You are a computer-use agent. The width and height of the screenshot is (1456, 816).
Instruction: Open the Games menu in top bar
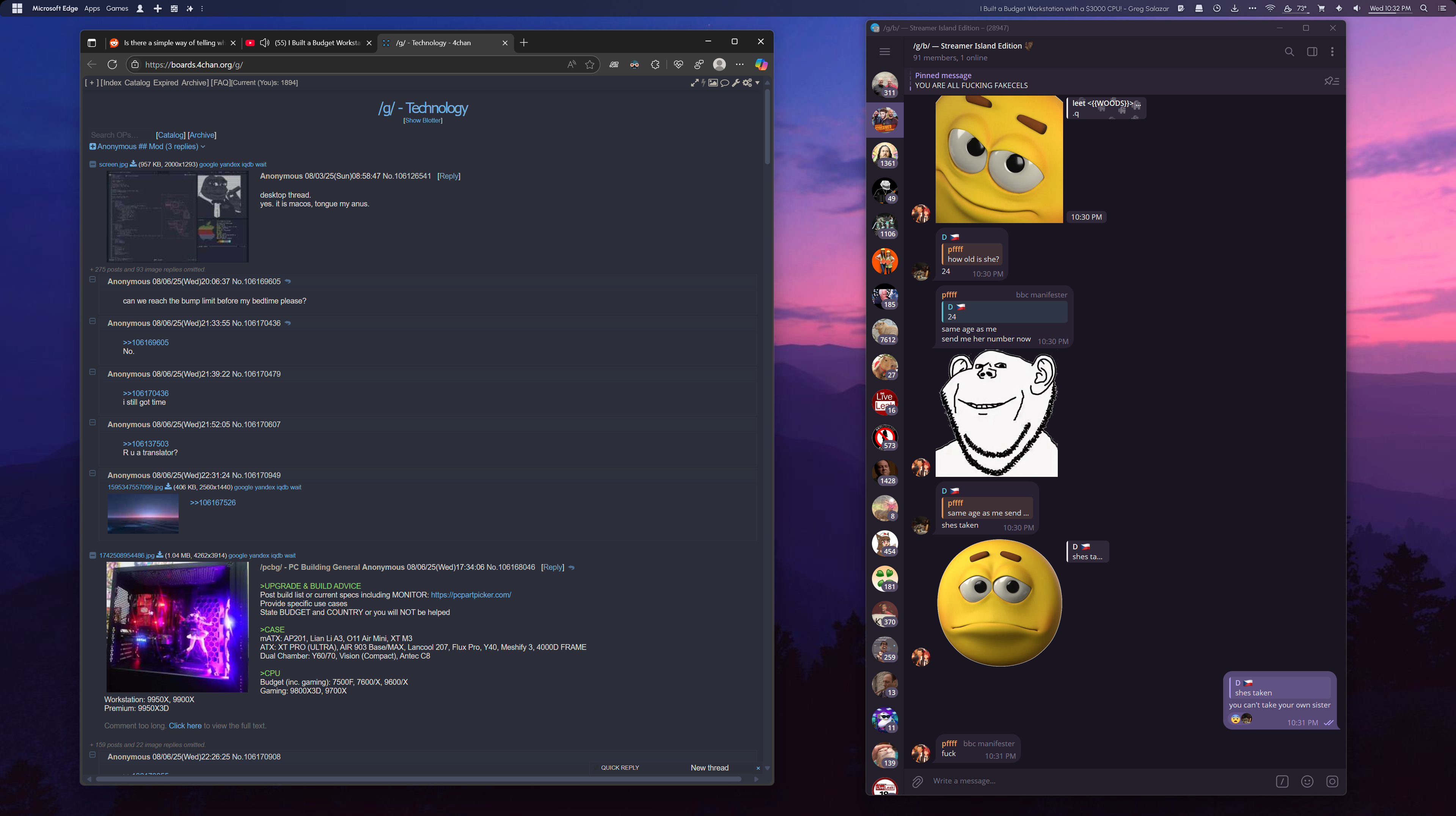(x=117, y=8)
